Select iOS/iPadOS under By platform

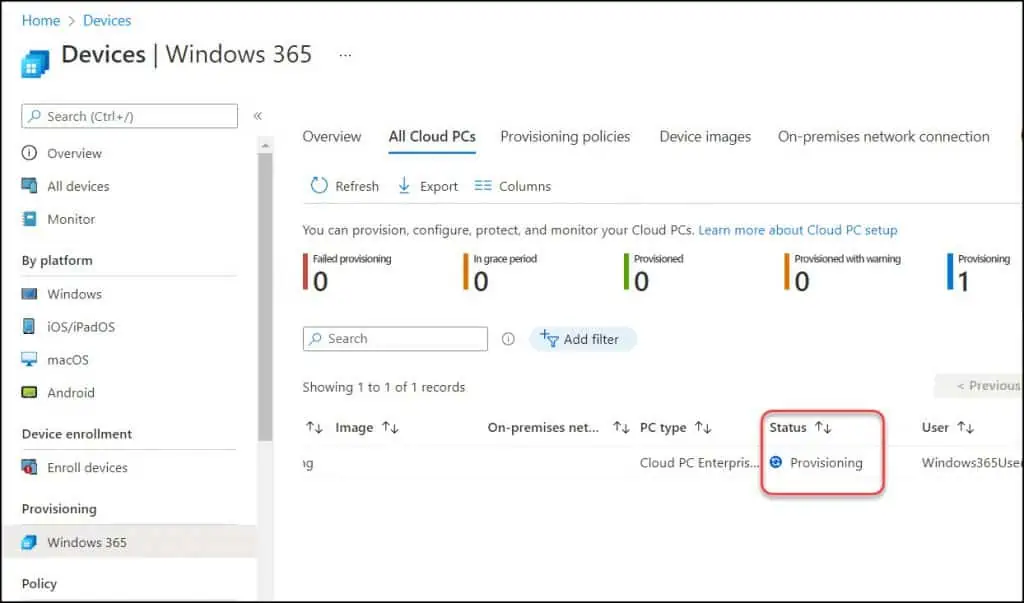click(x=81, y=327)
